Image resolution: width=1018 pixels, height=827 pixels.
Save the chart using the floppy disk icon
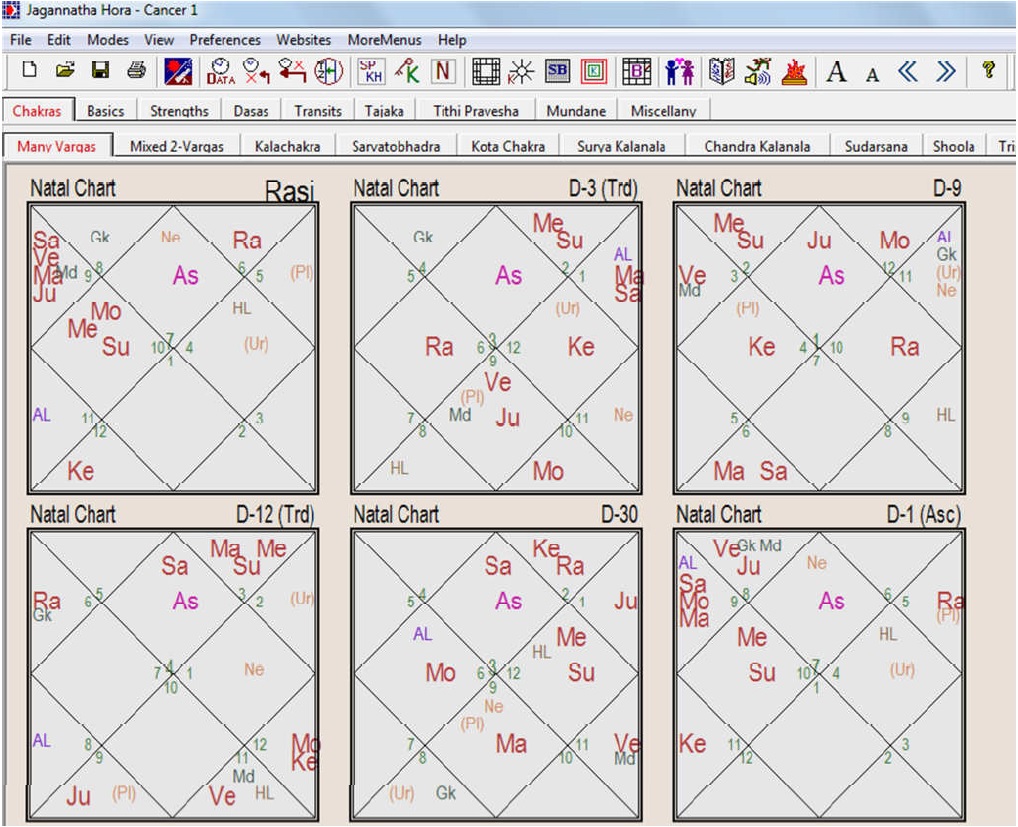pyautogui.click(x=100, y=71)
